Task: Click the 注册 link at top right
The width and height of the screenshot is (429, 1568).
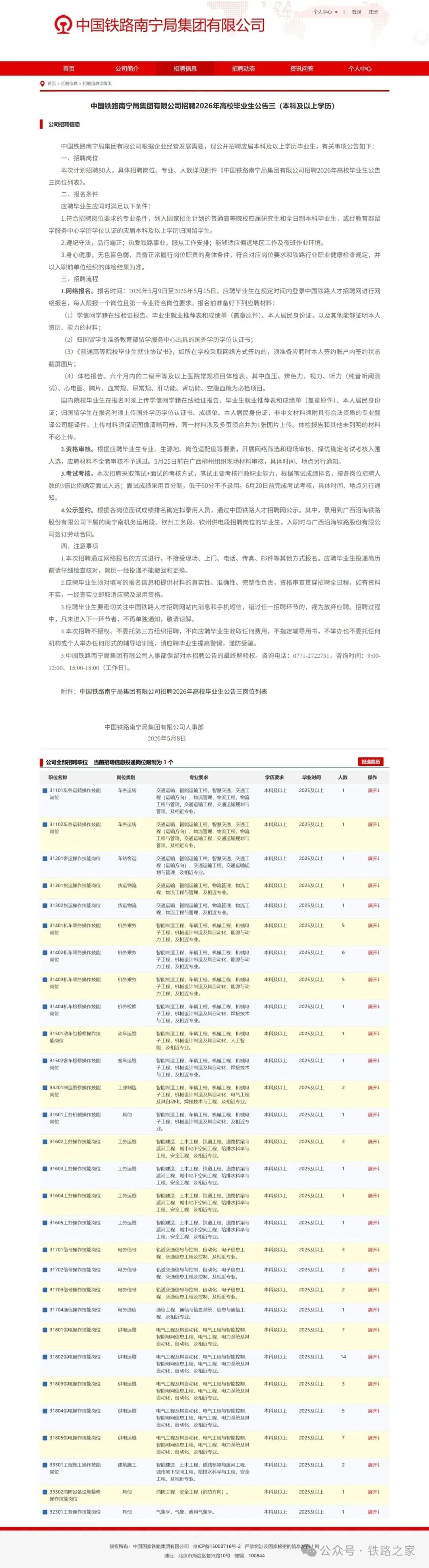Action: coord(373,12)
